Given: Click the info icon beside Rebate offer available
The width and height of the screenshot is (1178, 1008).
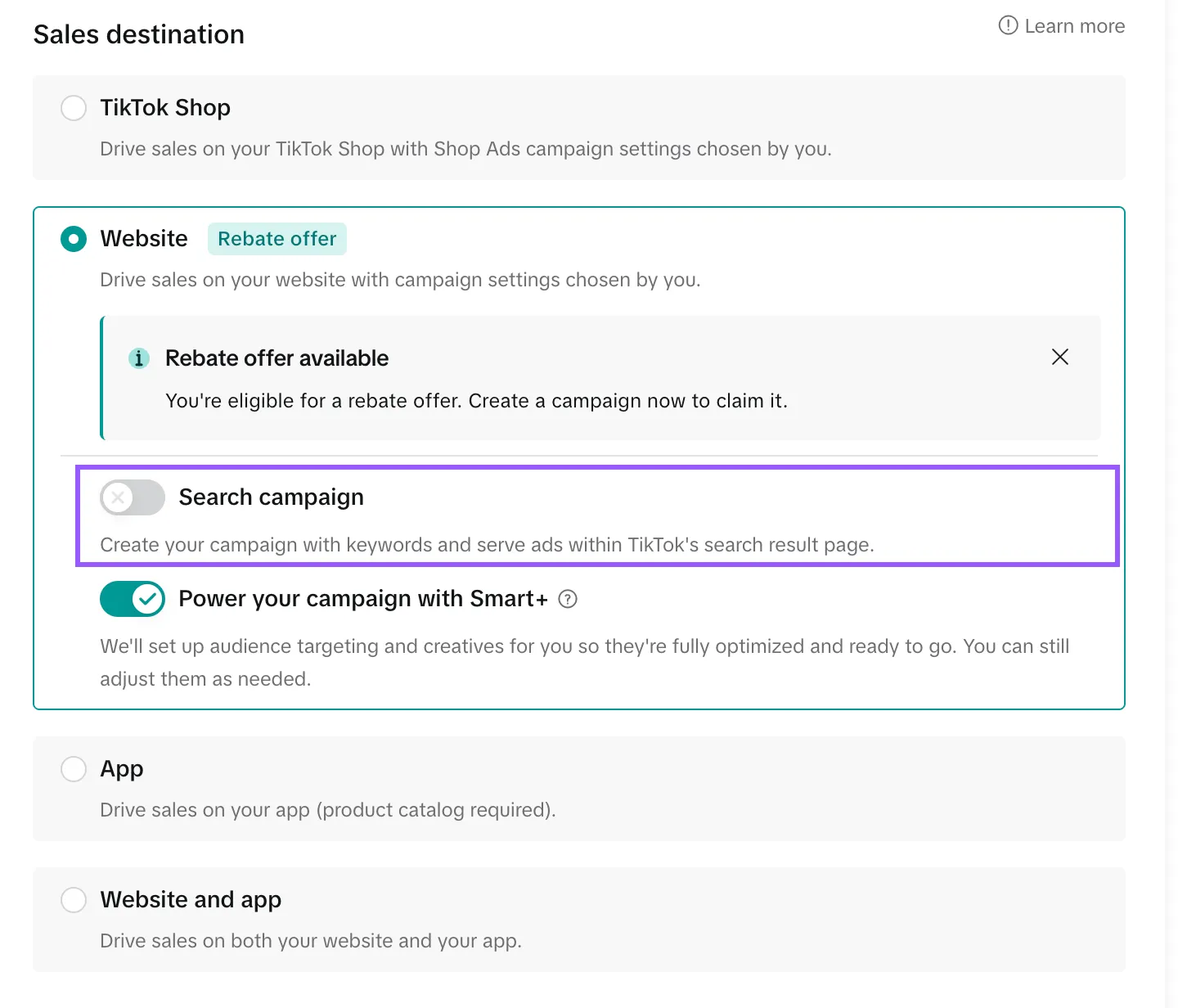Looking at the screenshot, I should (139, 358).
